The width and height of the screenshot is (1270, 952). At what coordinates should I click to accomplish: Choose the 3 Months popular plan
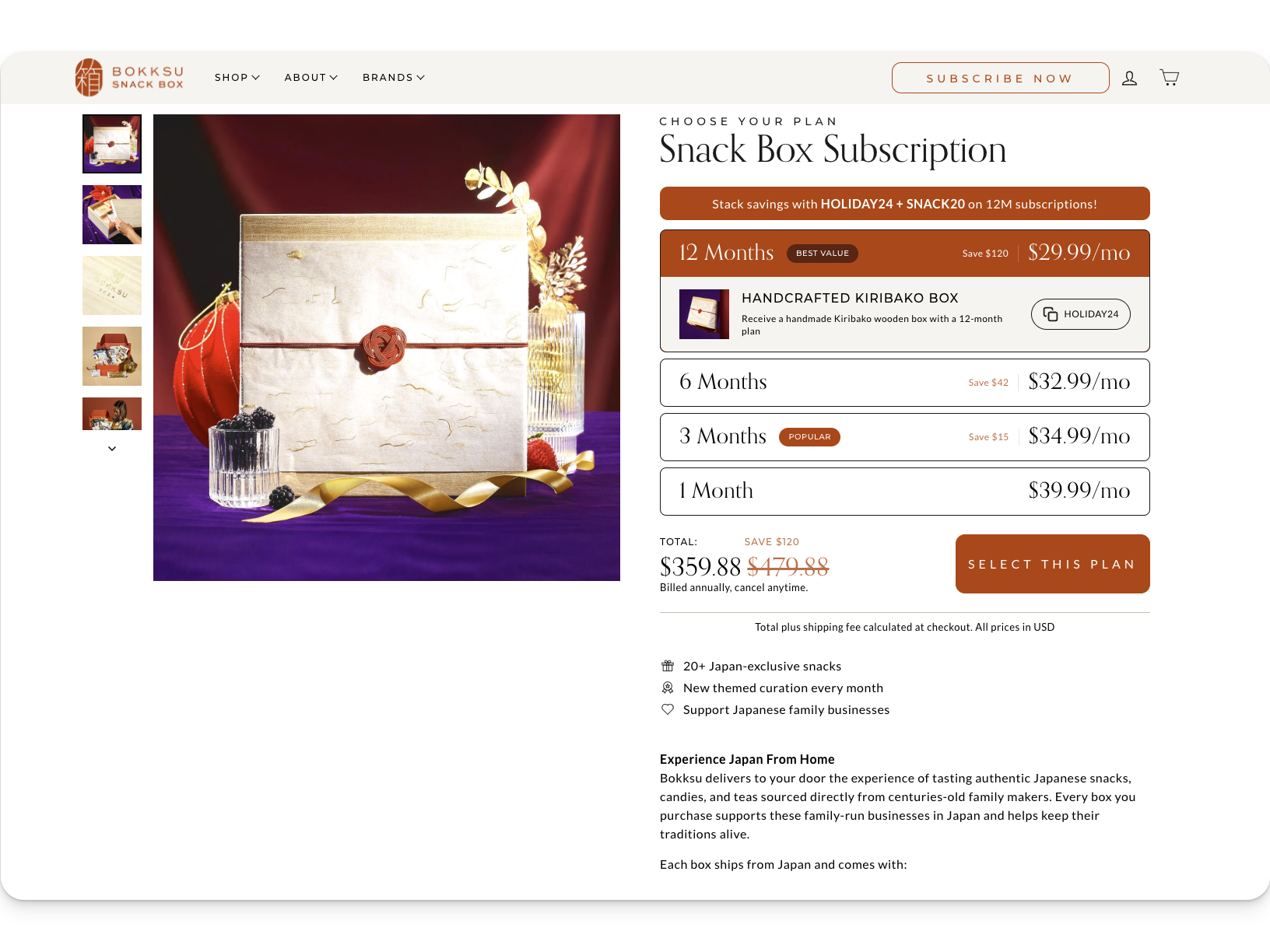tap(904, 437)
